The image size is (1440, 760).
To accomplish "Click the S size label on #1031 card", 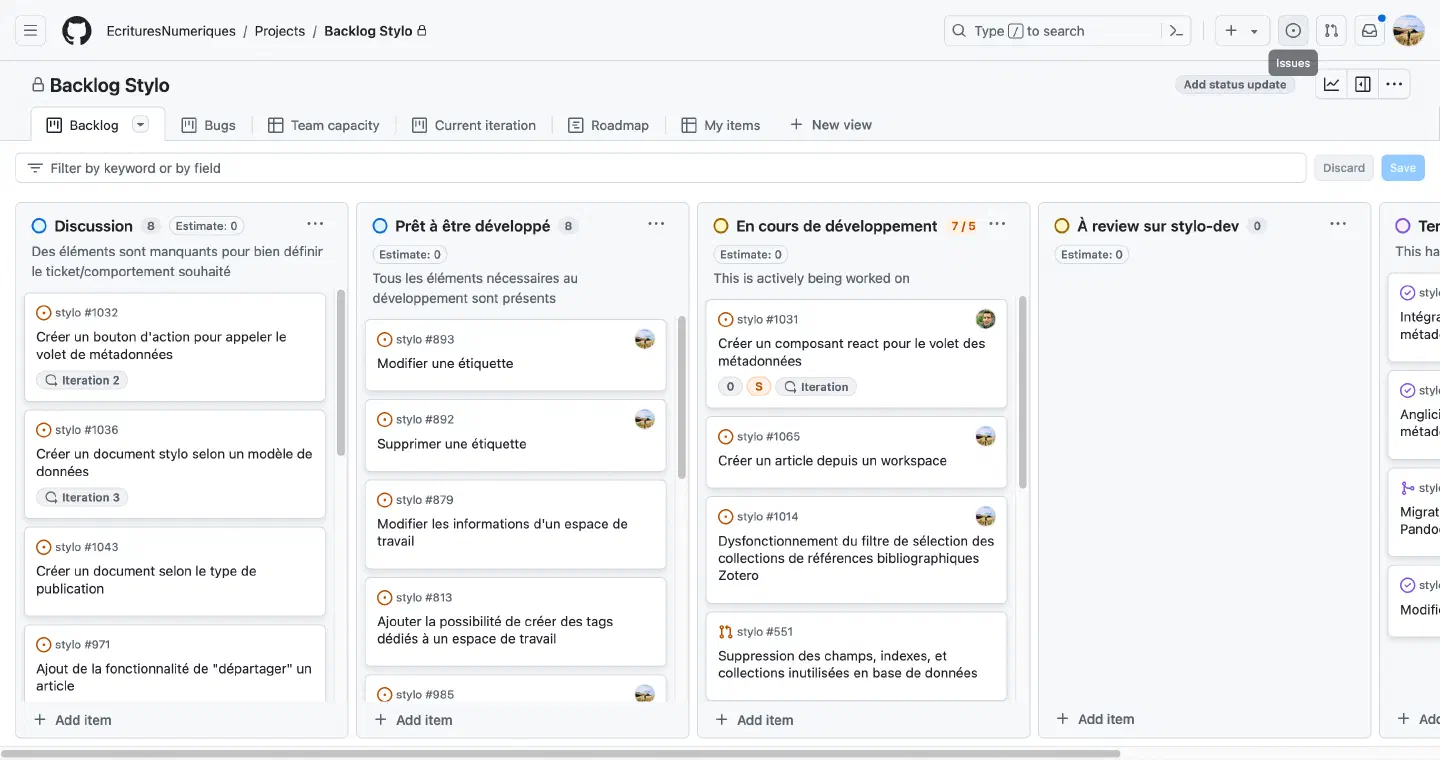I will point(758,387).
